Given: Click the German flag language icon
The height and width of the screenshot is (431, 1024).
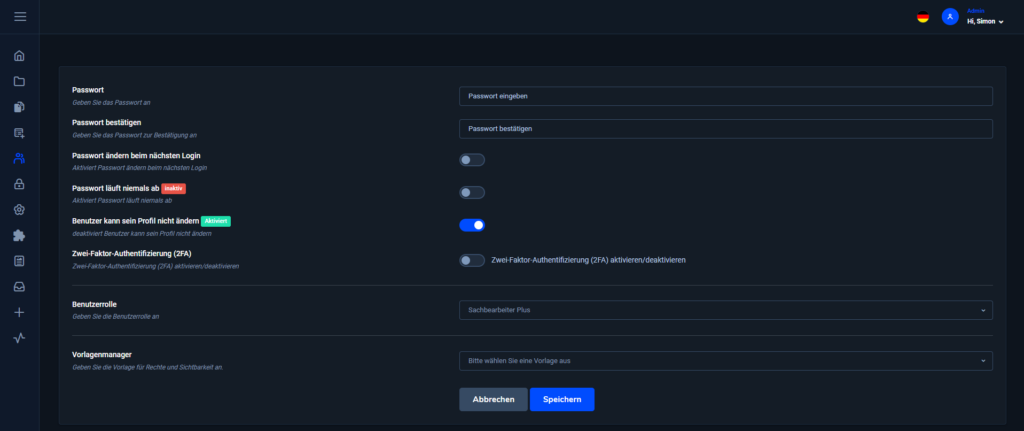Looking at the screenshot, I should 923,17.
